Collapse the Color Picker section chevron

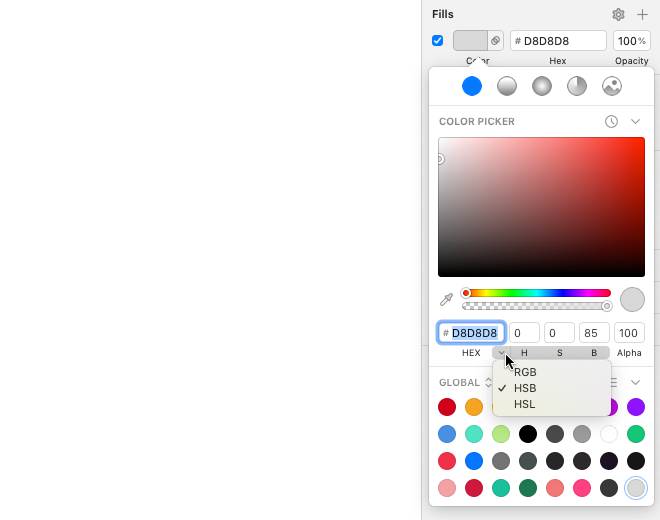tap(635, 122)
